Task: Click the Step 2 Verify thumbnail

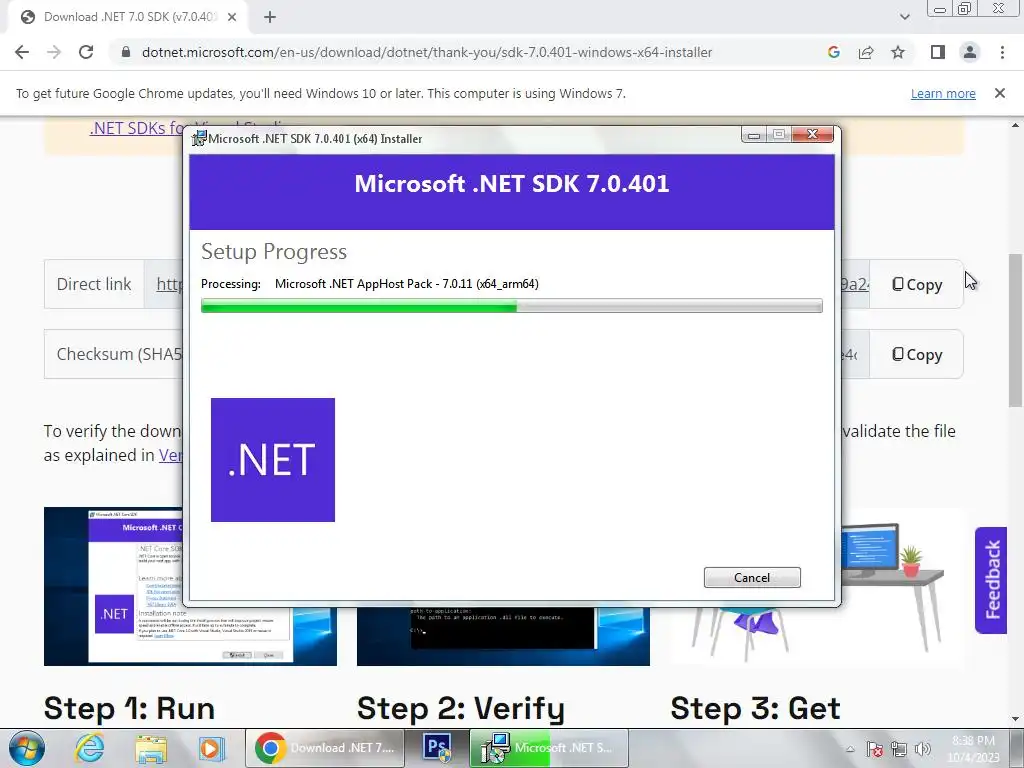Action: [503, 636]
